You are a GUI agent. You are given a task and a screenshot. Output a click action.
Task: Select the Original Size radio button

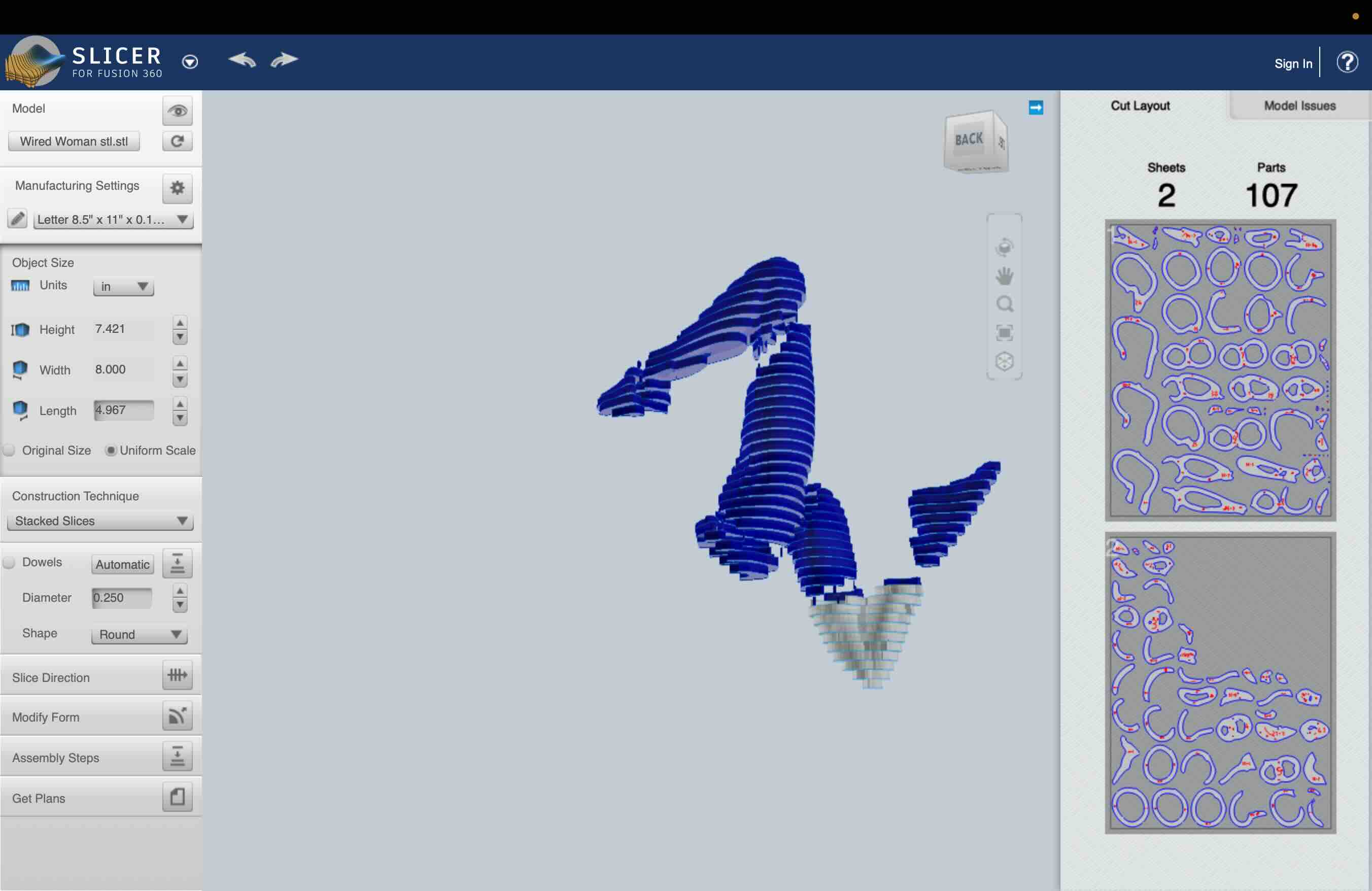click(9, 450)
